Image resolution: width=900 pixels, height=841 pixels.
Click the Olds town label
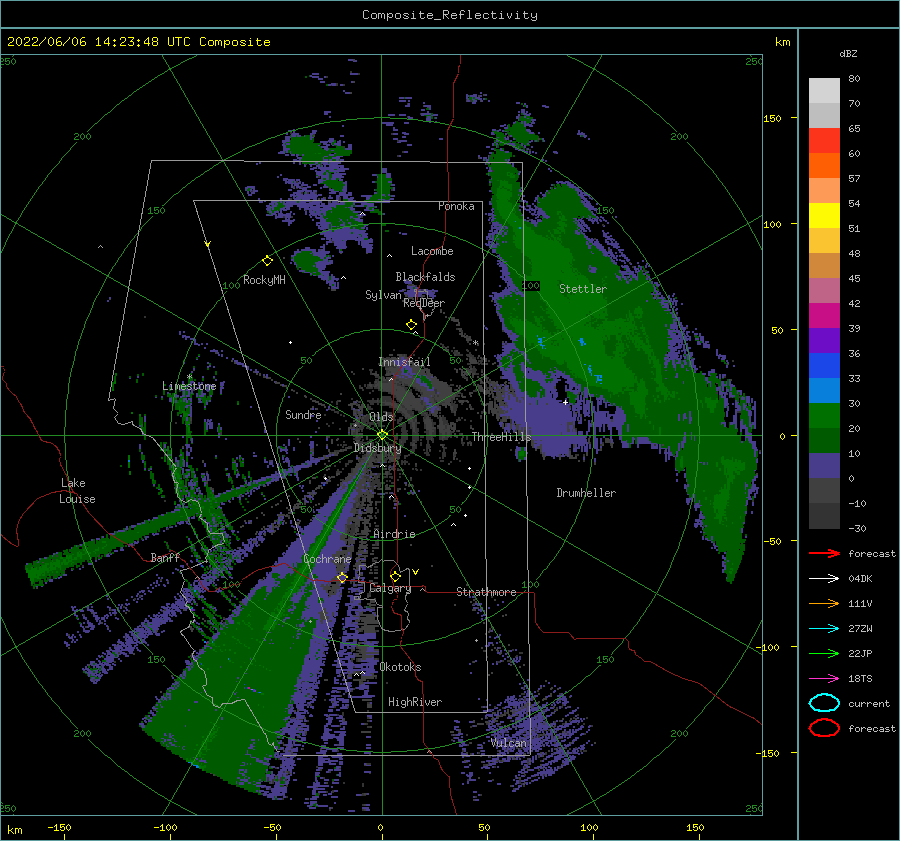[381, 416]
